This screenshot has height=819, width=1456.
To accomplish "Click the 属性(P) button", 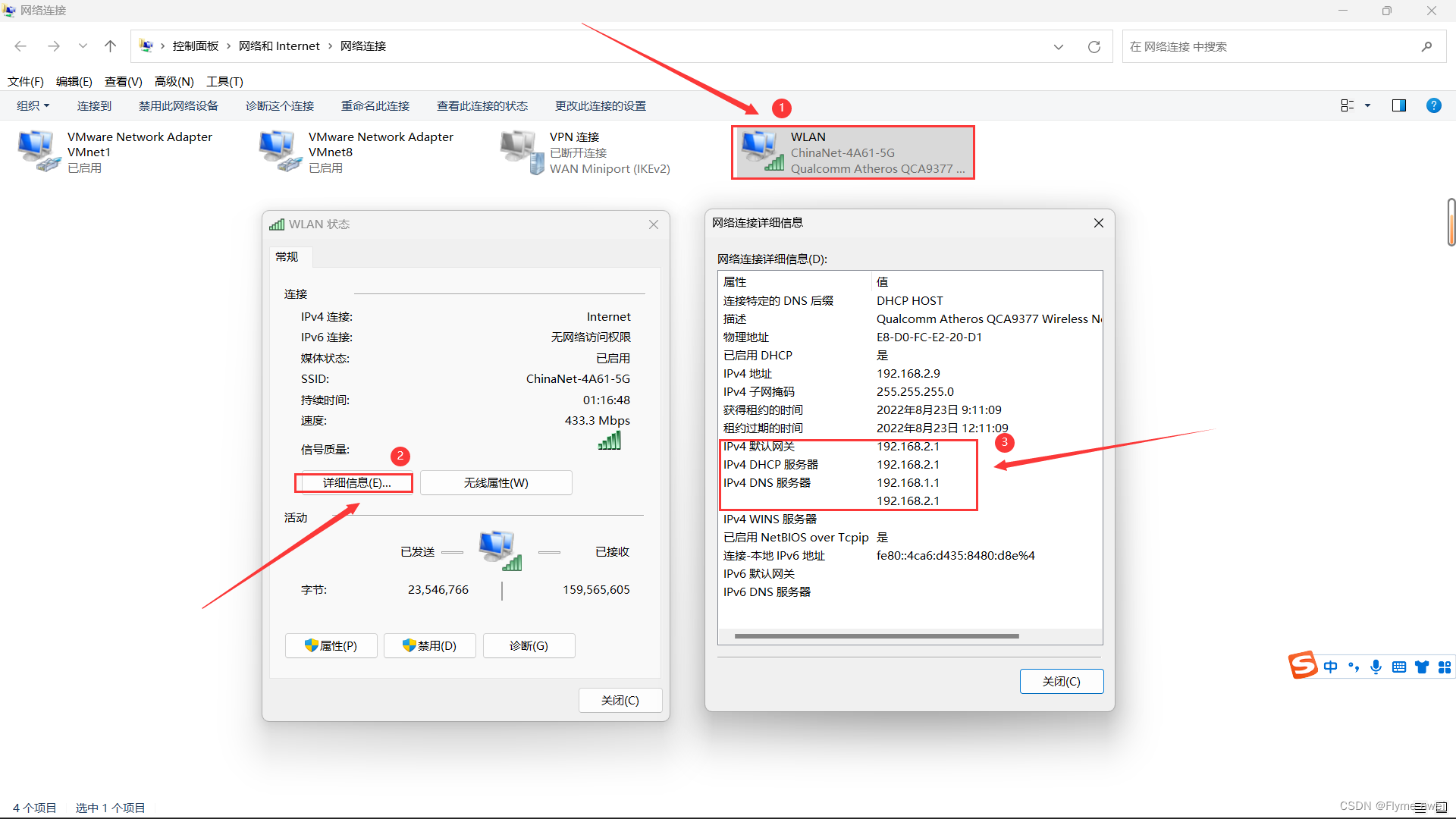I will click(331, 645).
